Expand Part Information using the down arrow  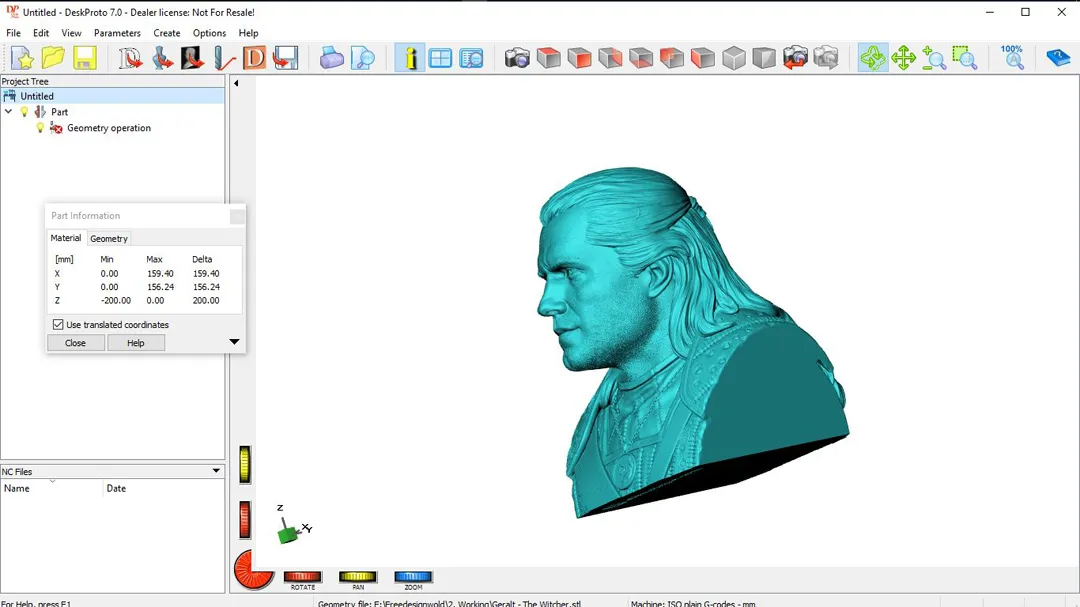click(234, 342)
